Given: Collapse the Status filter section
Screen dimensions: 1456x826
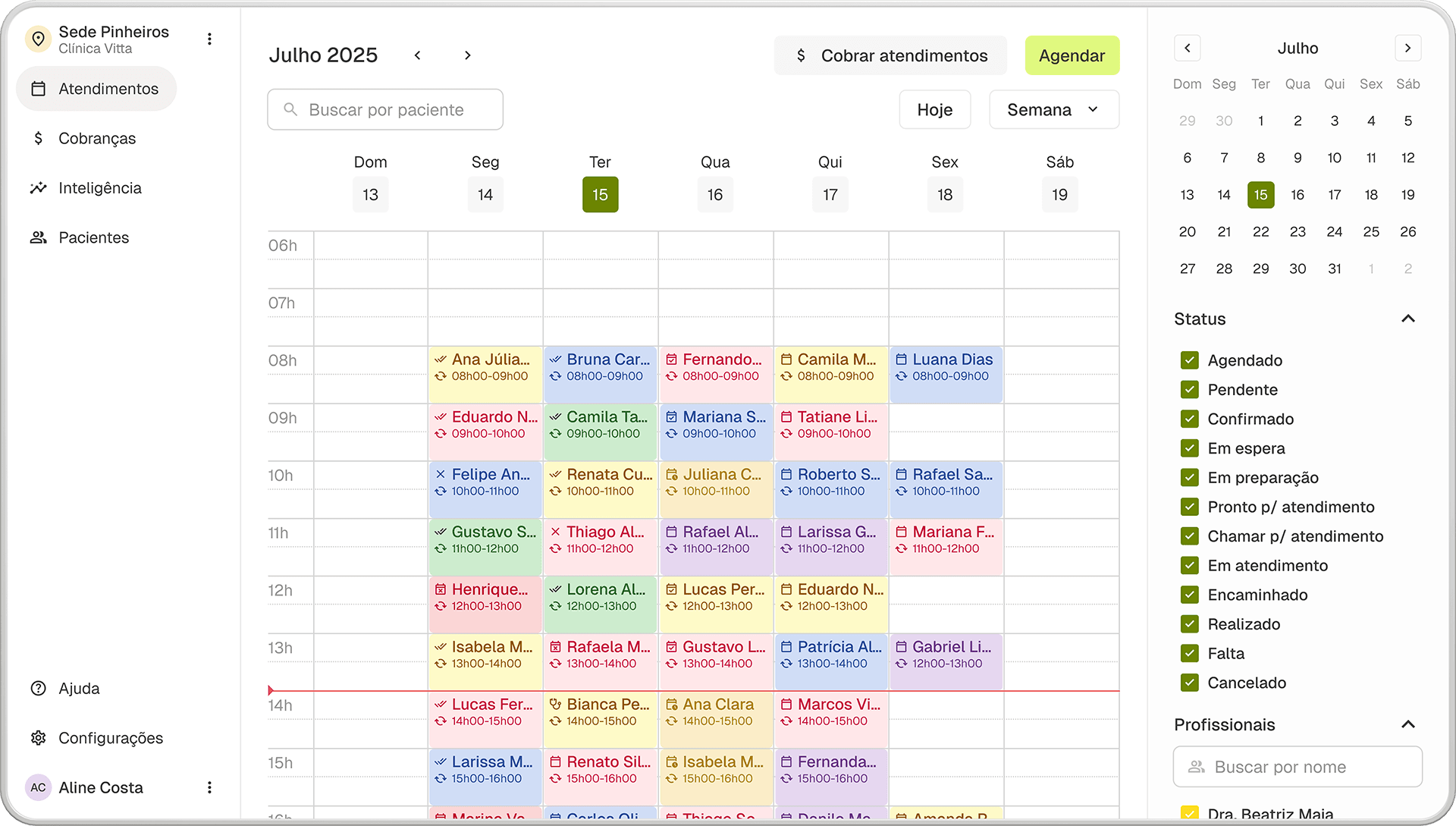Looking at the screenshot, I should click(1407, 319).
